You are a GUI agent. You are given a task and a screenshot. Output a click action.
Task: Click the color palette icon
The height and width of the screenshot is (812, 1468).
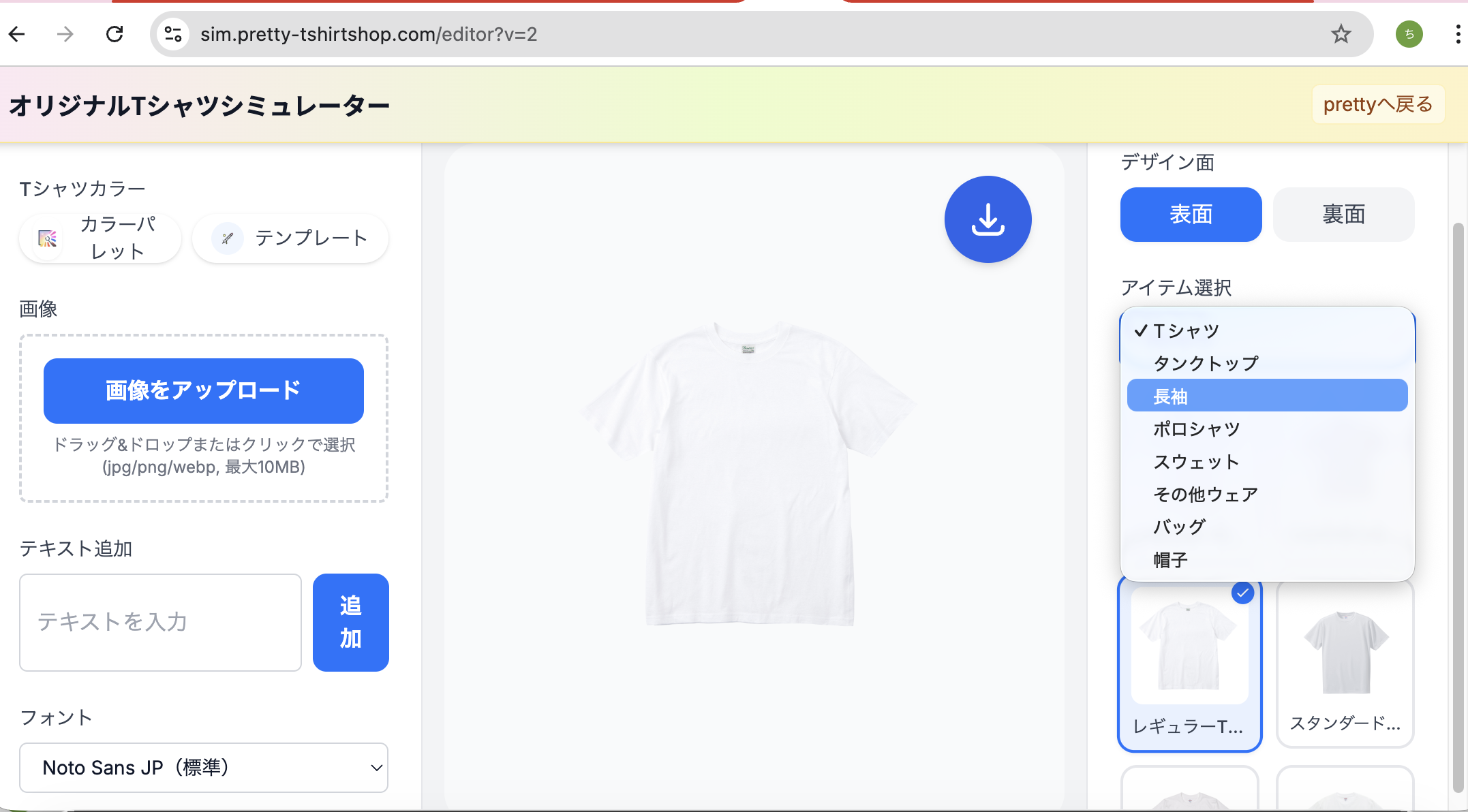pos(48,238)
